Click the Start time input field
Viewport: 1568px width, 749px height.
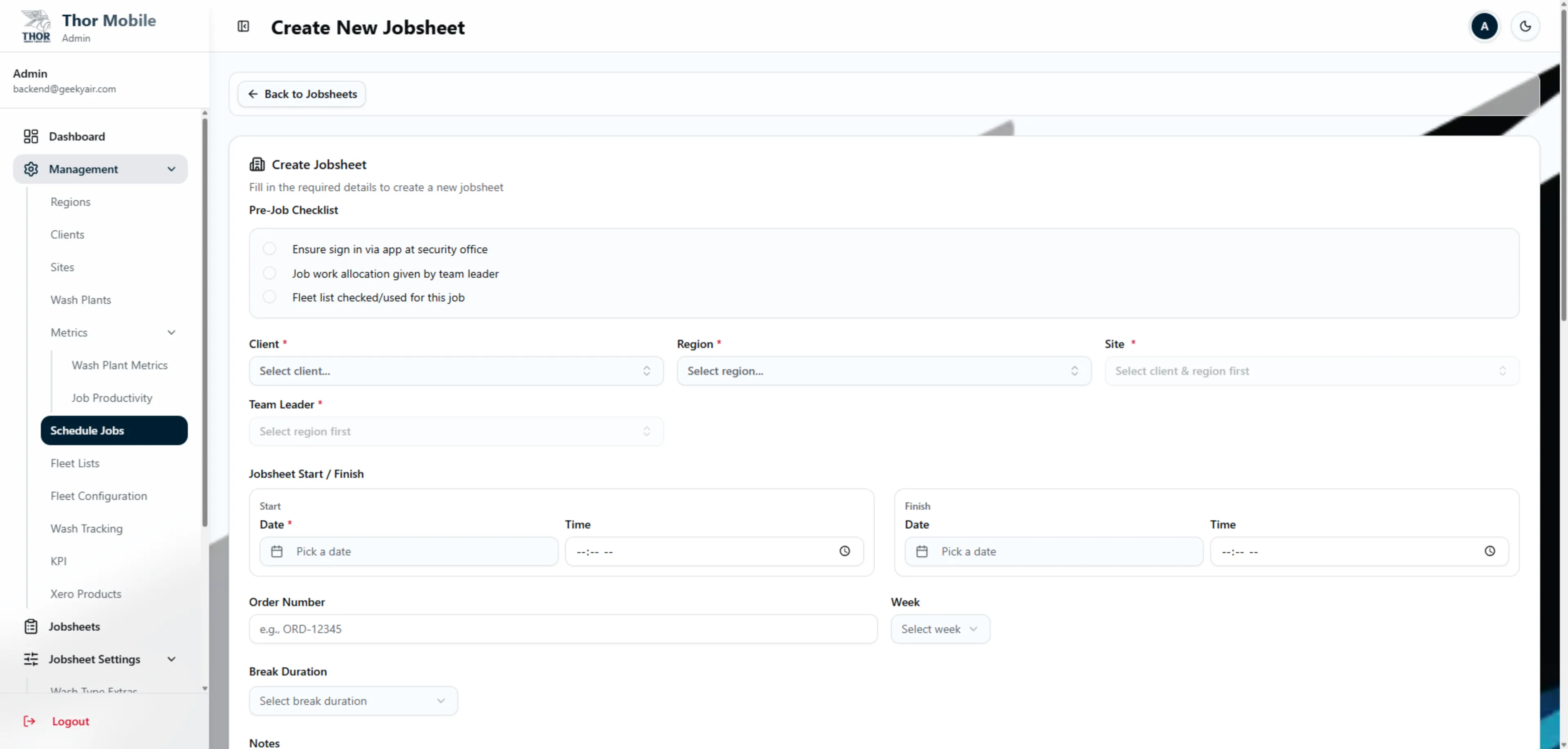pos(714,552)
